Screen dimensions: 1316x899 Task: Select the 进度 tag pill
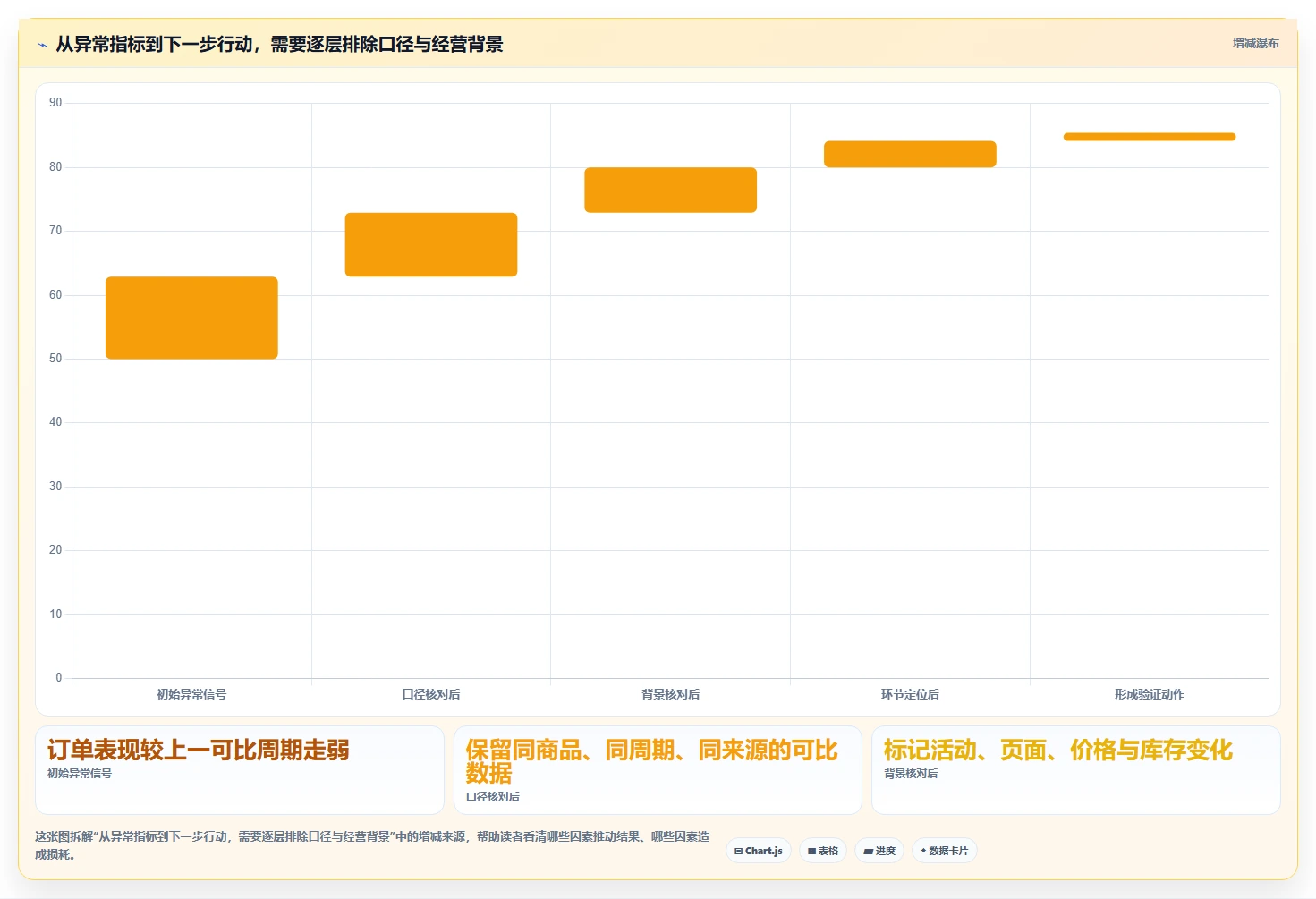[879, 851]
